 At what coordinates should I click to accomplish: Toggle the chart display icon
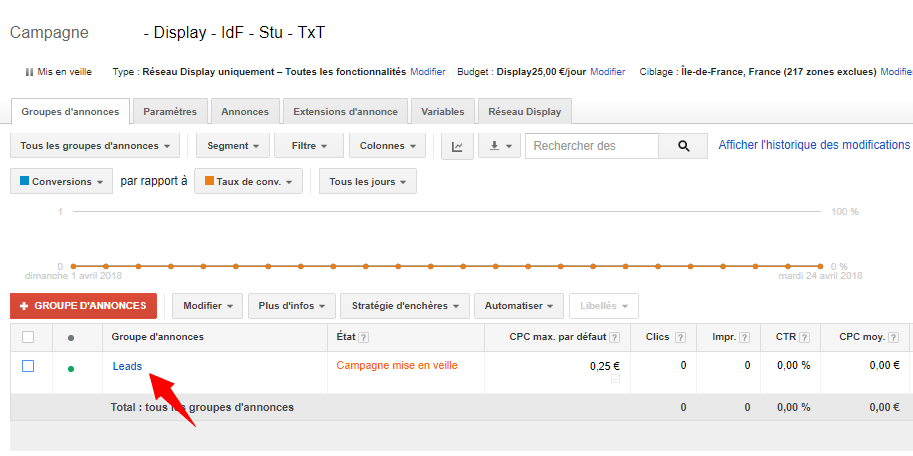point(457,146)
